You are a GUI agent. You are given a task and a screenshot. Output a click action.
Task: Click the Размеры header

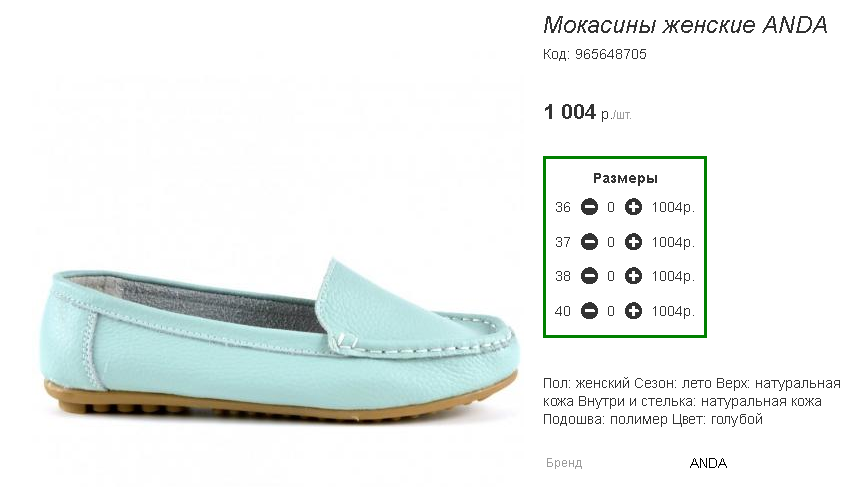(625, 178)
